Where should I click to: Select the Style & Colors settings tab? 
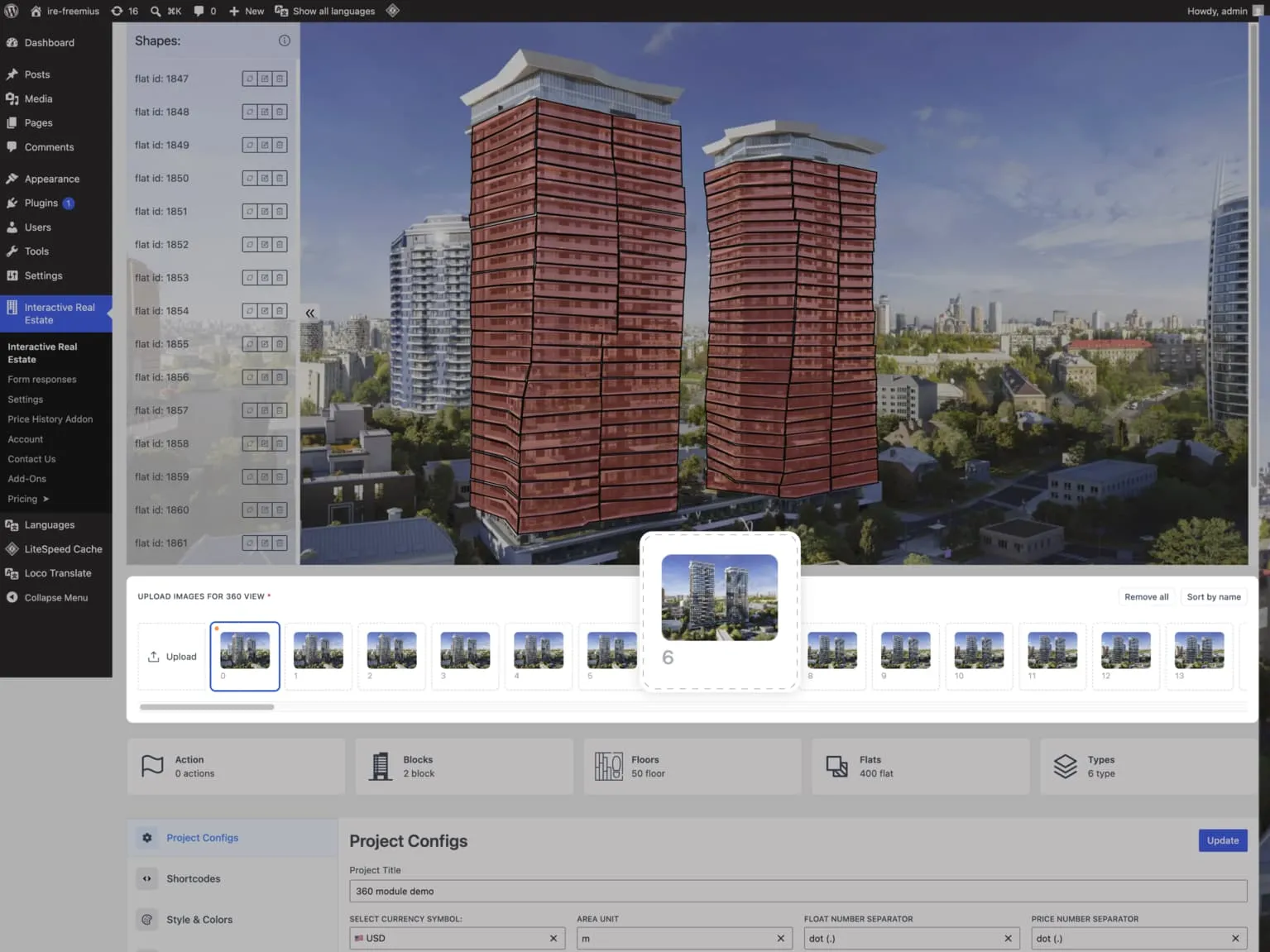232,920
